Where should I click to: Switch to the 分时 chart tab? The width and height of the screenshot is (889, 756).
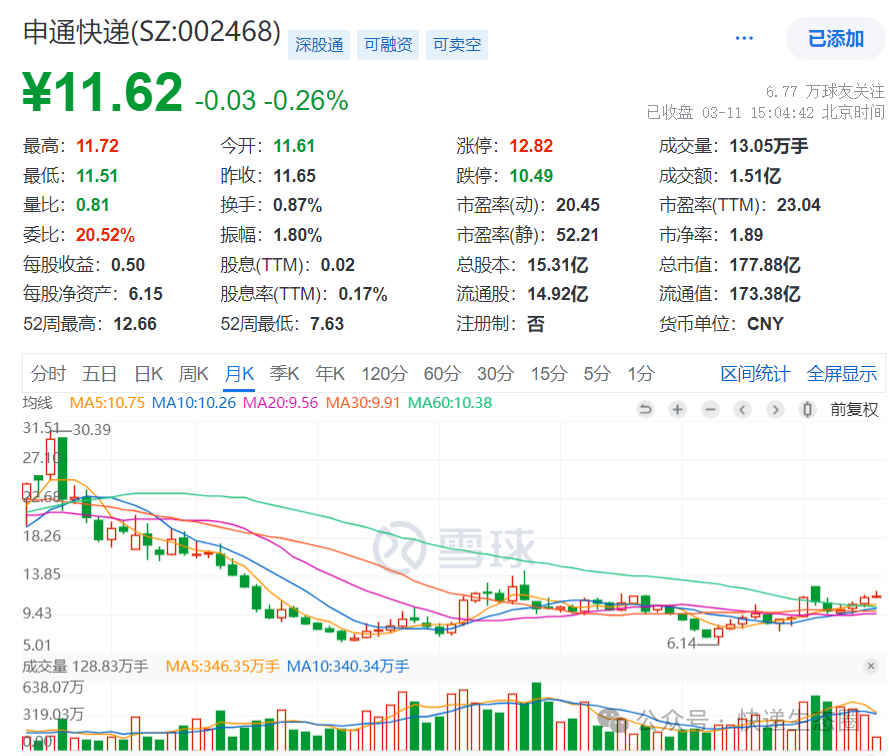coord(48,374)
